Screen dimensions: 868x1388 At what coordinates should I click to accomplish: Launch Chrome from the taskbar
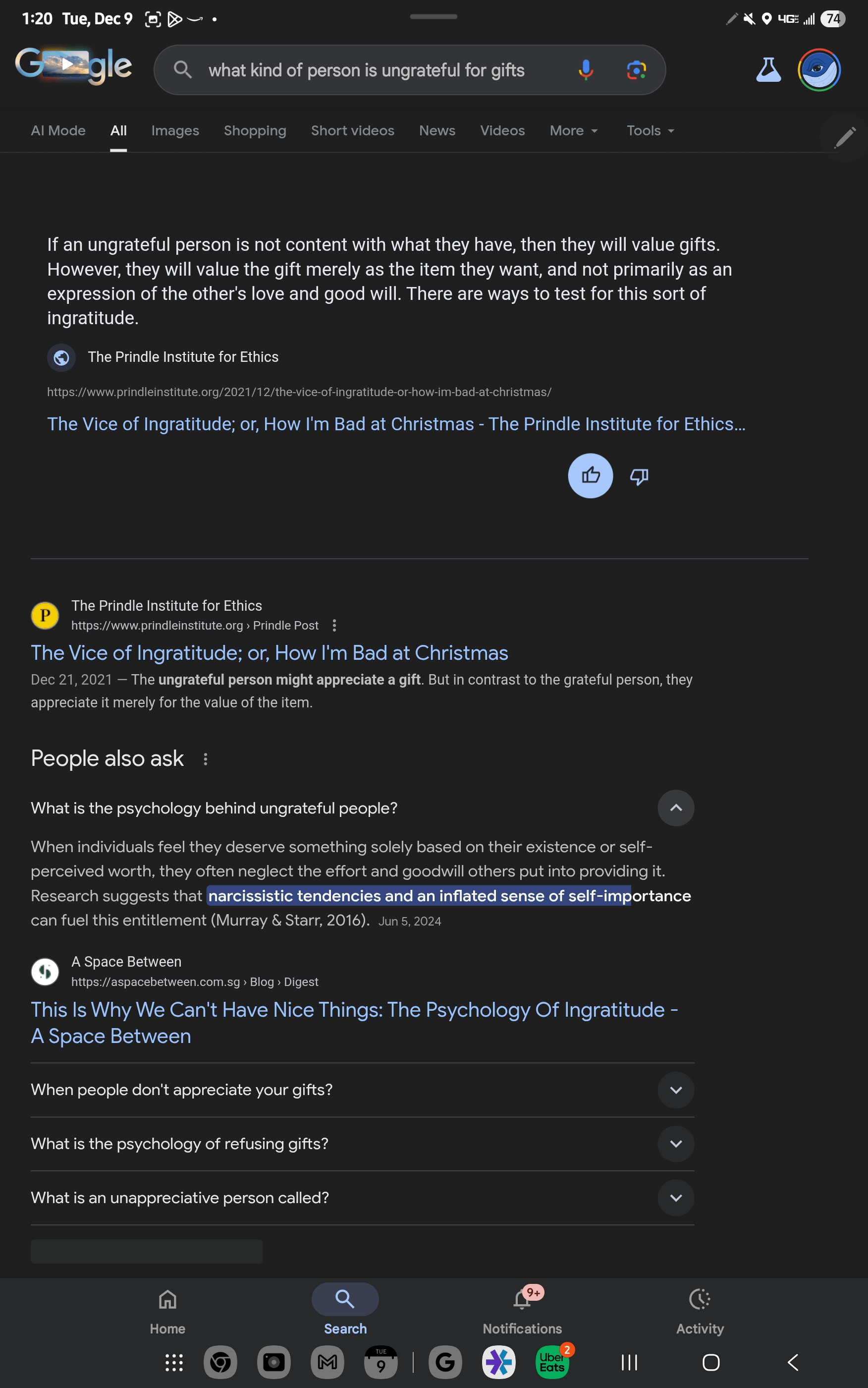[x=221, y=1362]
